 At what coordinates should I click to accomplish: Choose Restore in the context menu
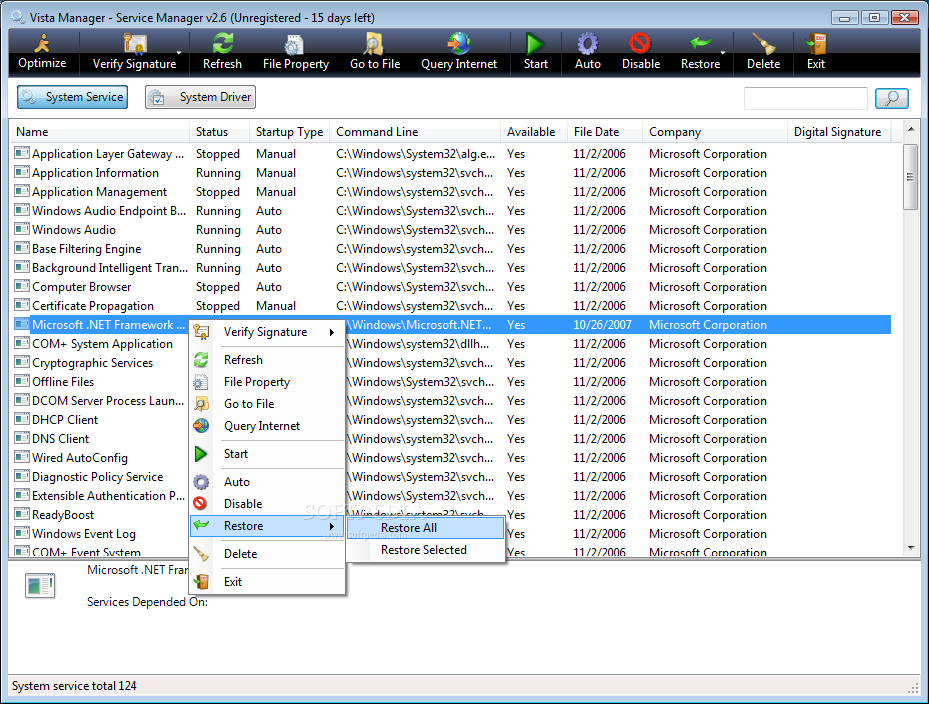coord(267,526)
